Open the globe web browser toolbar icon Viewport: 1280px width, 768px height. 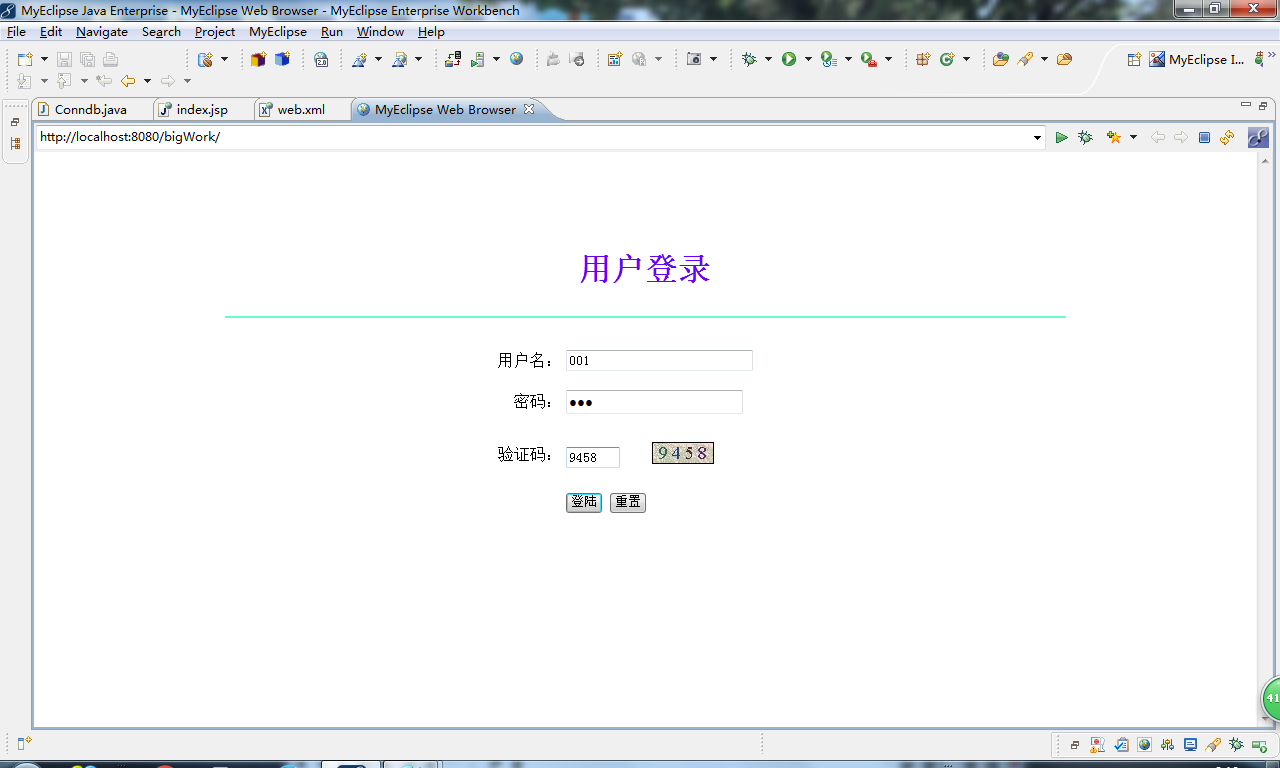pos(516,60)
